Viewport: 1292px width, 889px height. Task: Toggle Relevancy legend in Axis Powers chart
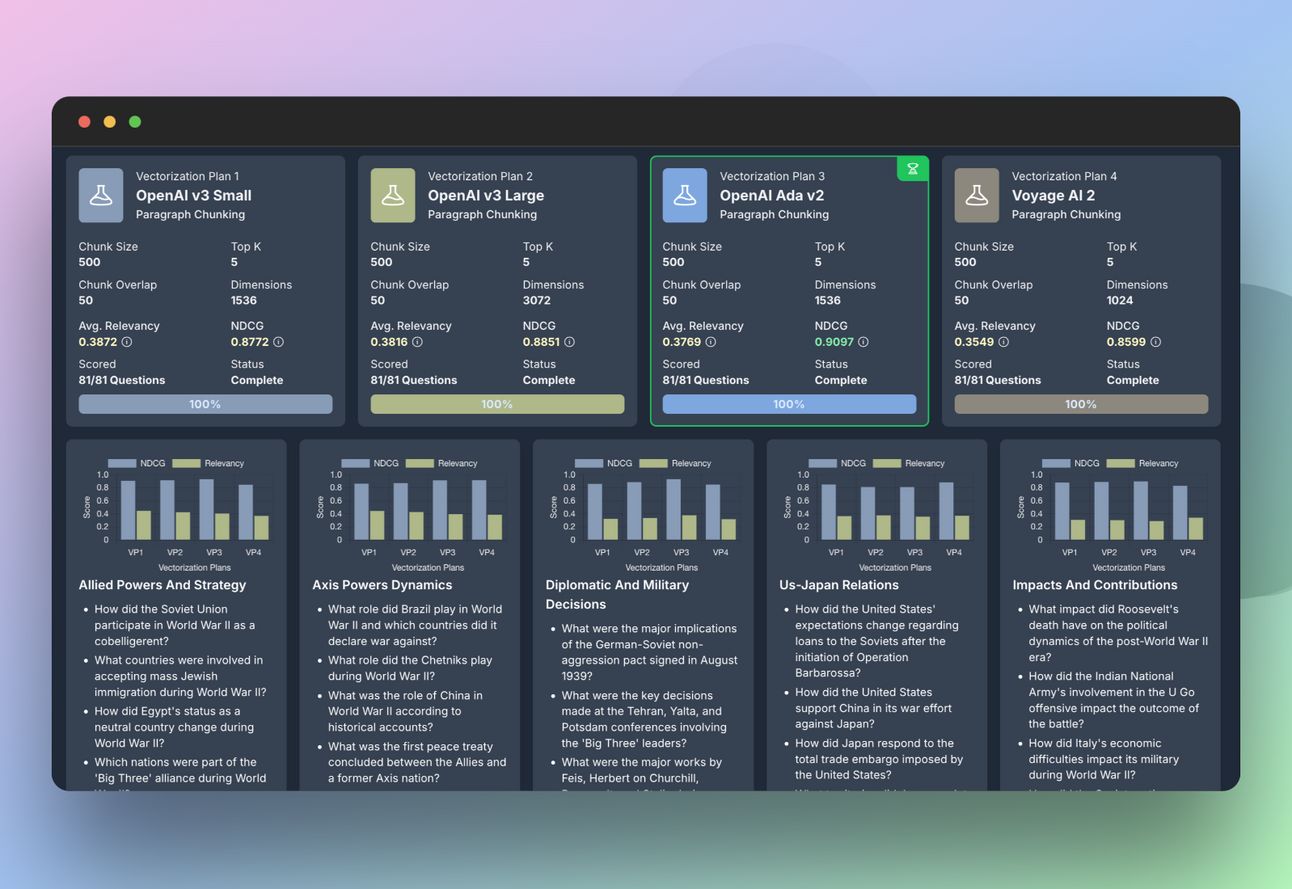tap(419, 463)
